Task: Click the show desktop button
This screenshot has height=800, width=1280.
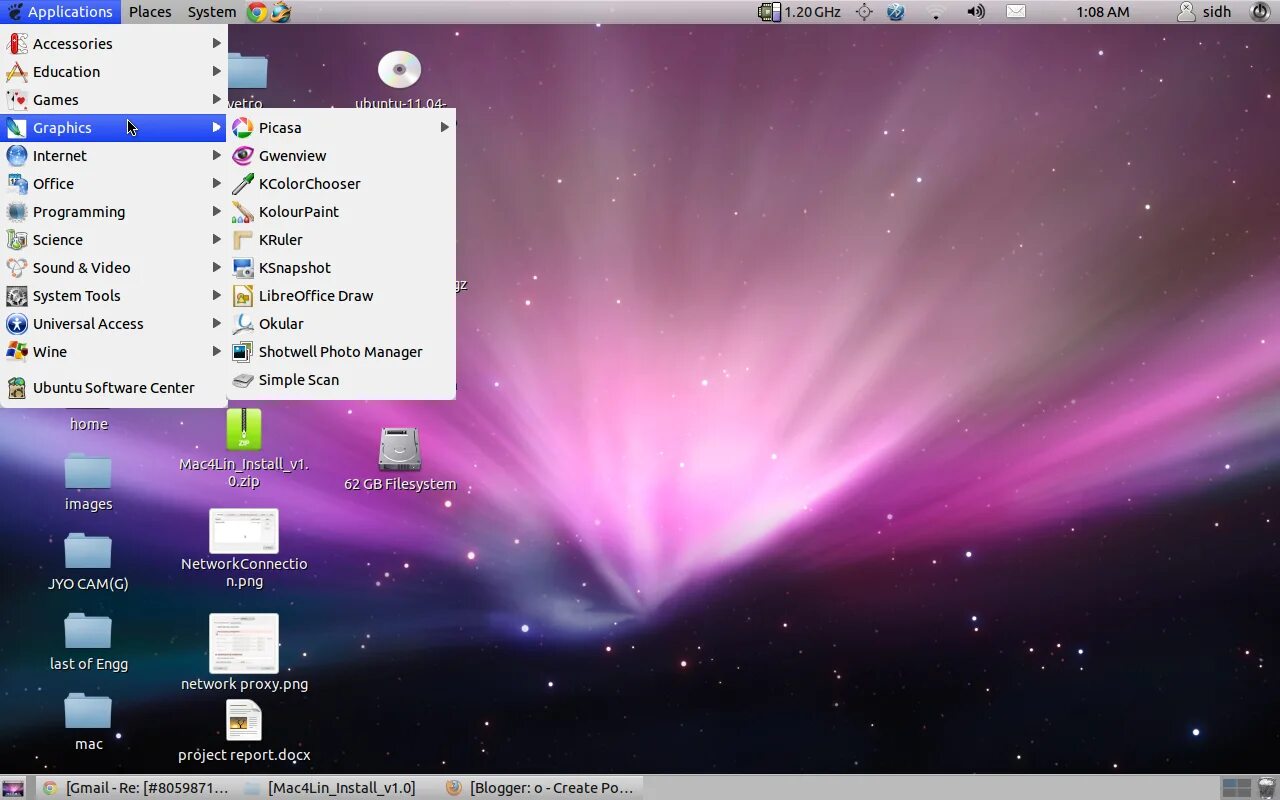Action: 13,788
